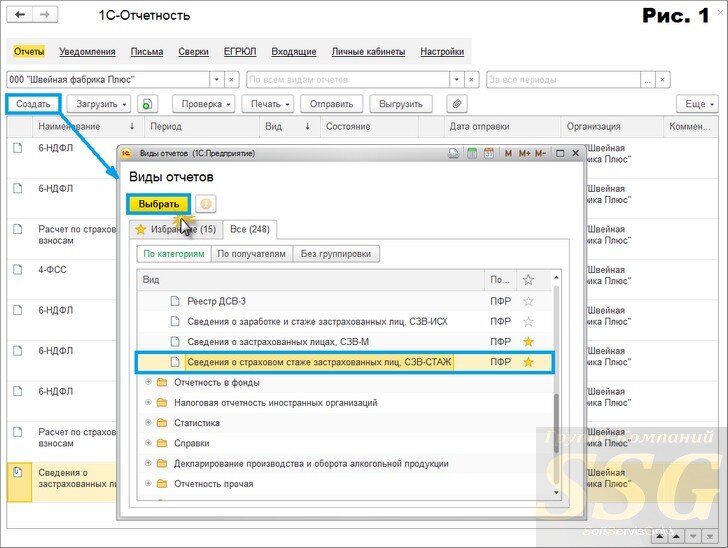Toggle favorite star for СЗВ-ИСХ

(528, 321)
